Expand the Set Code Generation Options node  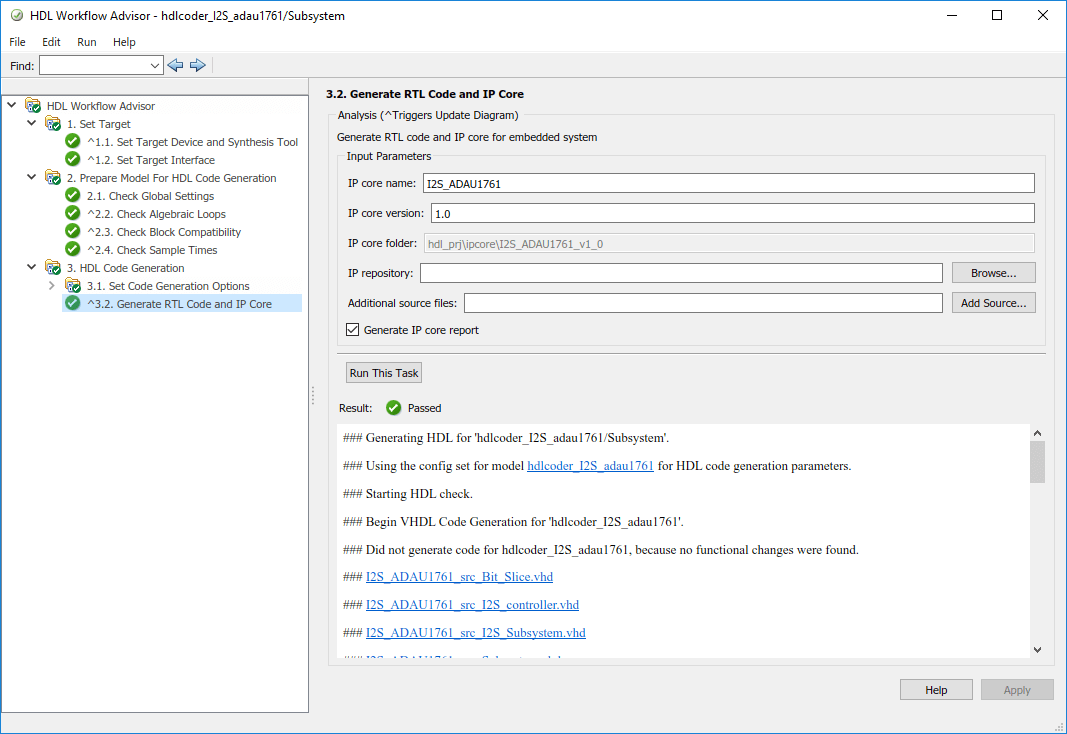point(52,286)
